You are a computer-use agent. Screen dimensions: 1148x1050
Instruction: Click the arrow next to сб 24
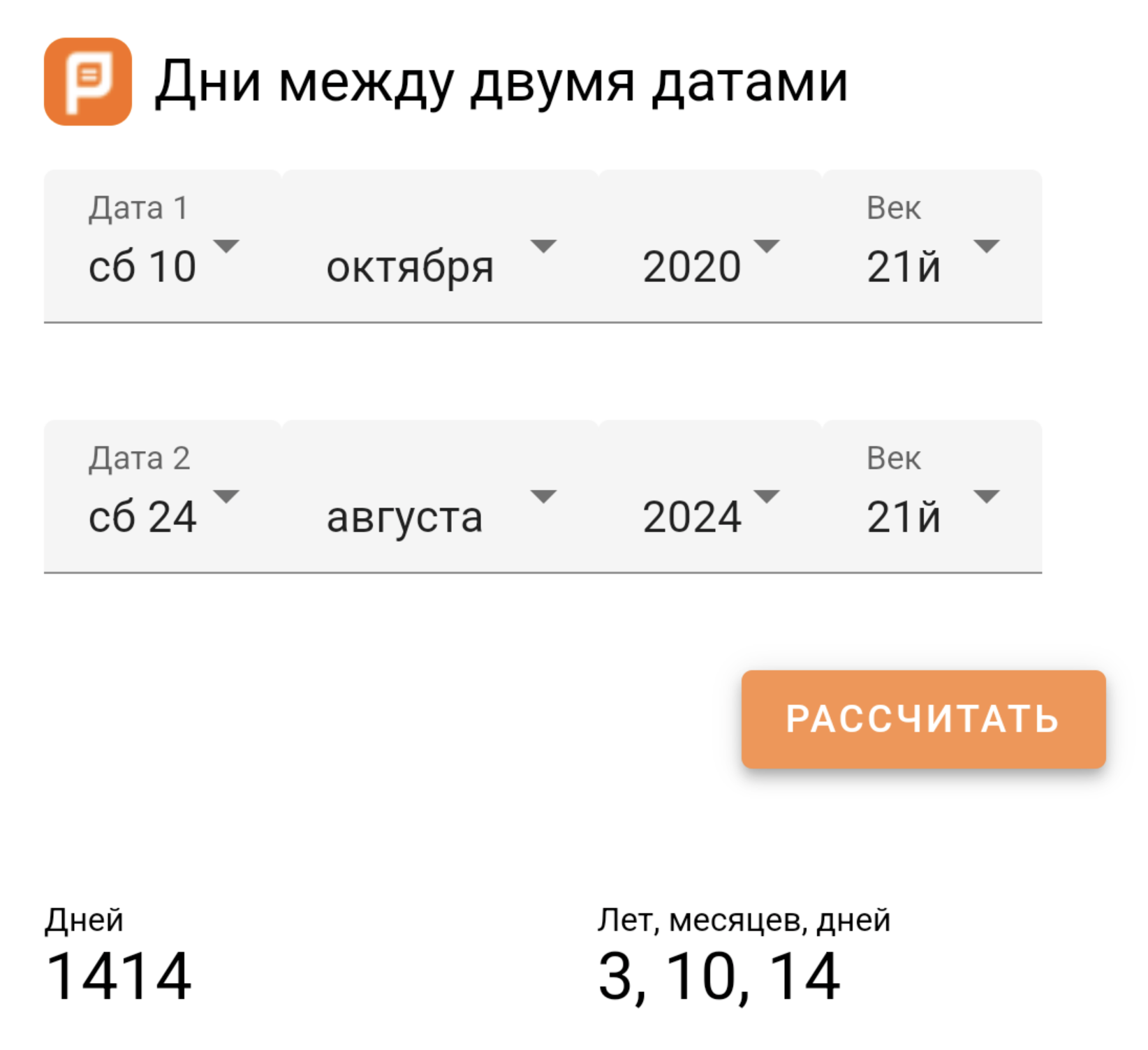tap(226, 496)
